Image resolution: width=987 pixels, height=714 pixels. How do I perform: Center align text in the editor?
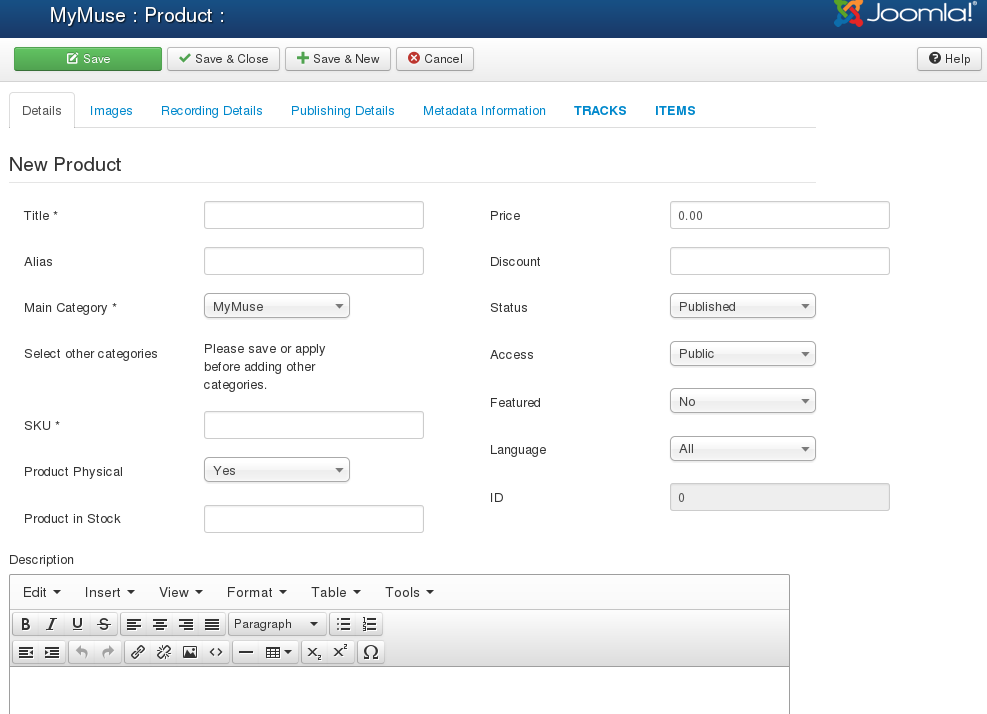[x=160, y=624]
